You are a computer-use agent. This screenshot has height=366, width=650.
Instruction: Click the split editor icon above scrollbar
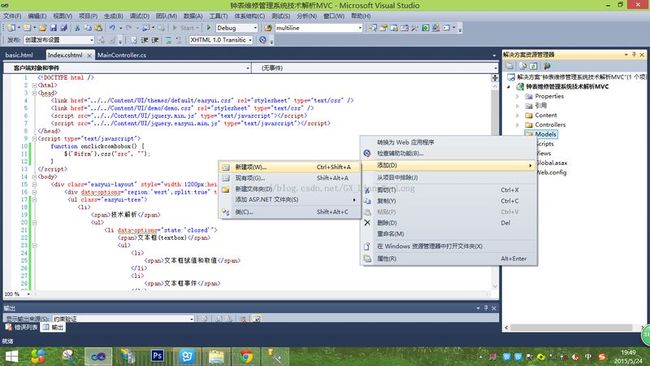495,78
